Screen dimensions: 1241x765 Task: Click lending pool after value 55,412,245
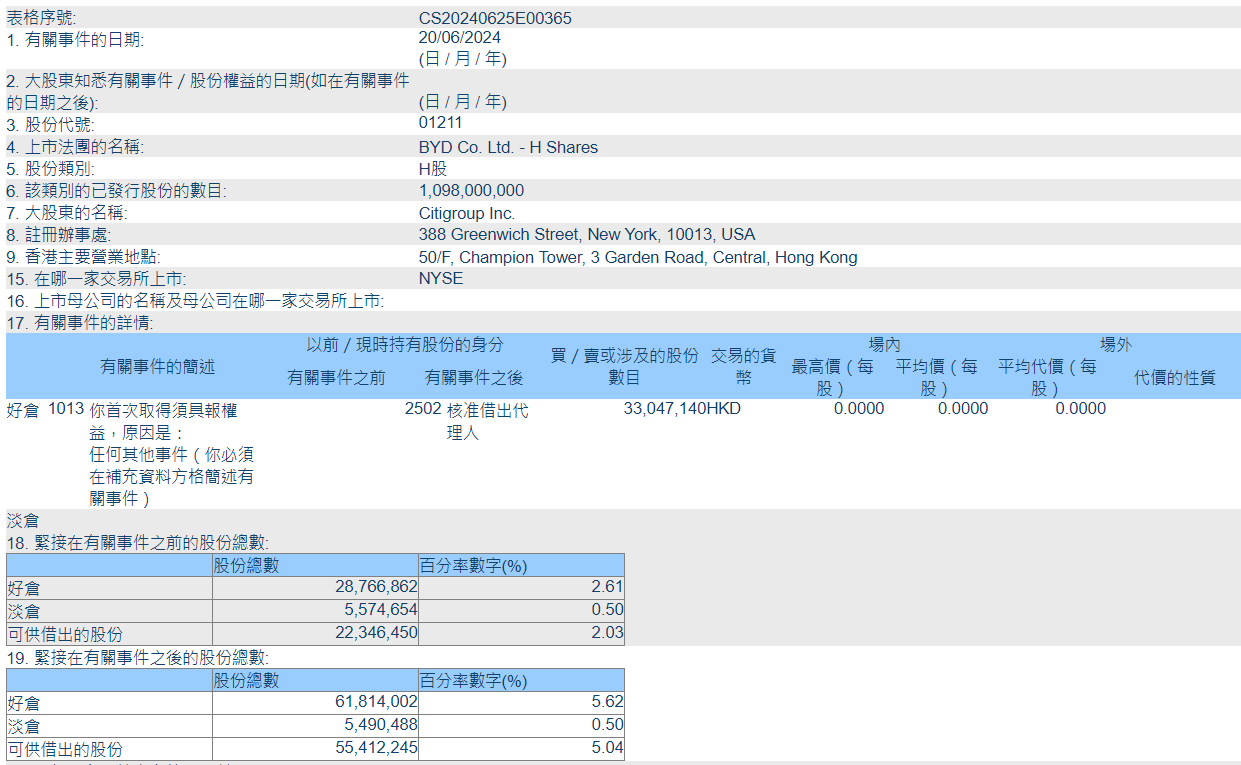[x=376, y=748]
